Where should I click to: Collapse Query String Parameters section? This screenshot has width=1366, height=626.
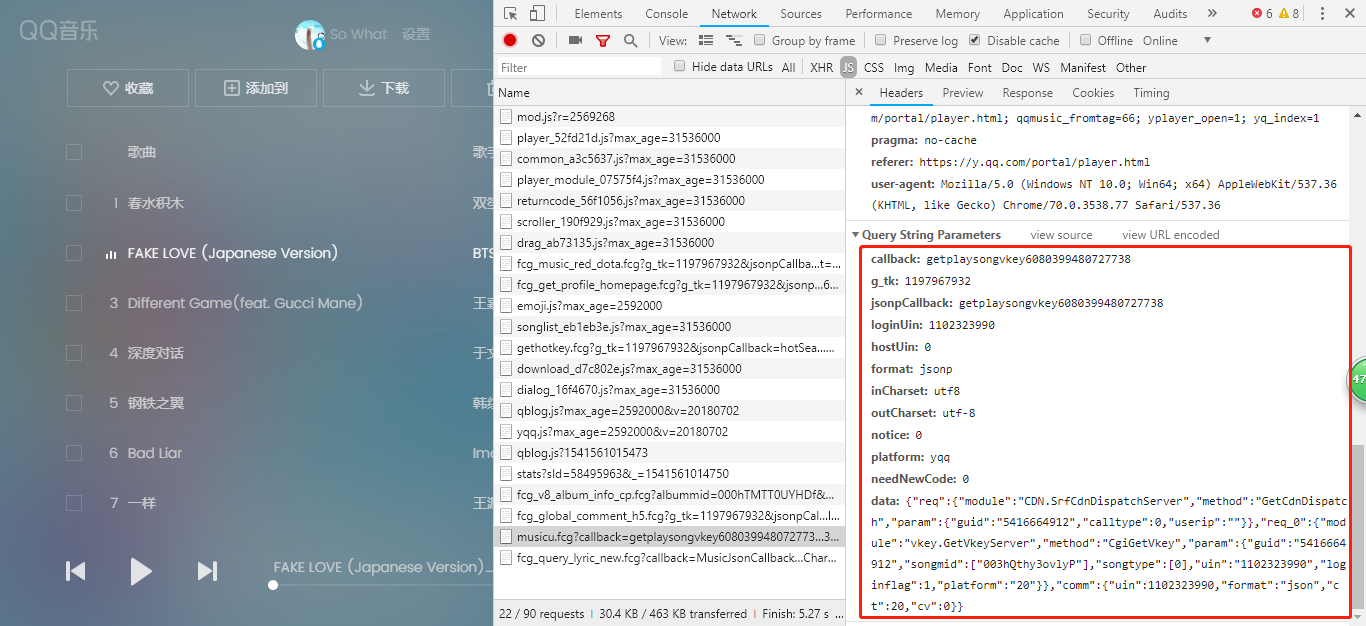tap(856, 235)
